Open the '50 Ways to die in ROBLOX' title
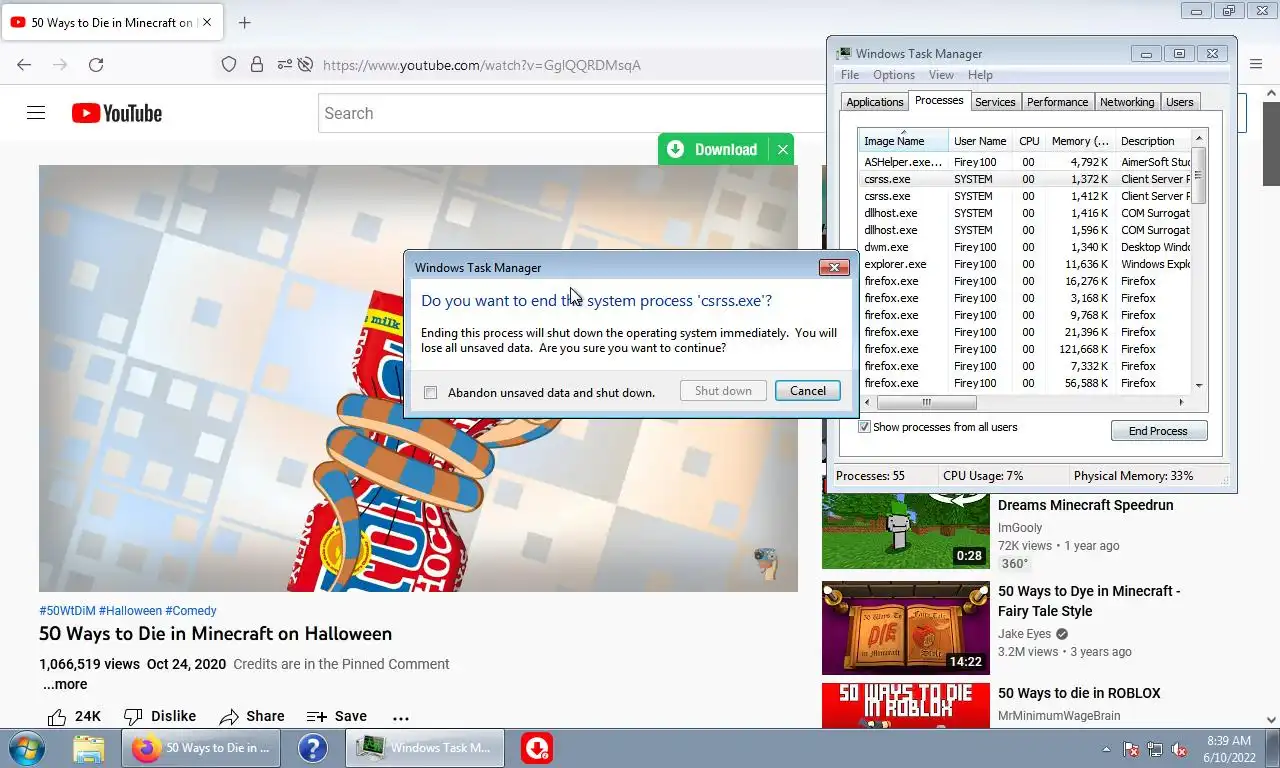 click(1079, 693)
